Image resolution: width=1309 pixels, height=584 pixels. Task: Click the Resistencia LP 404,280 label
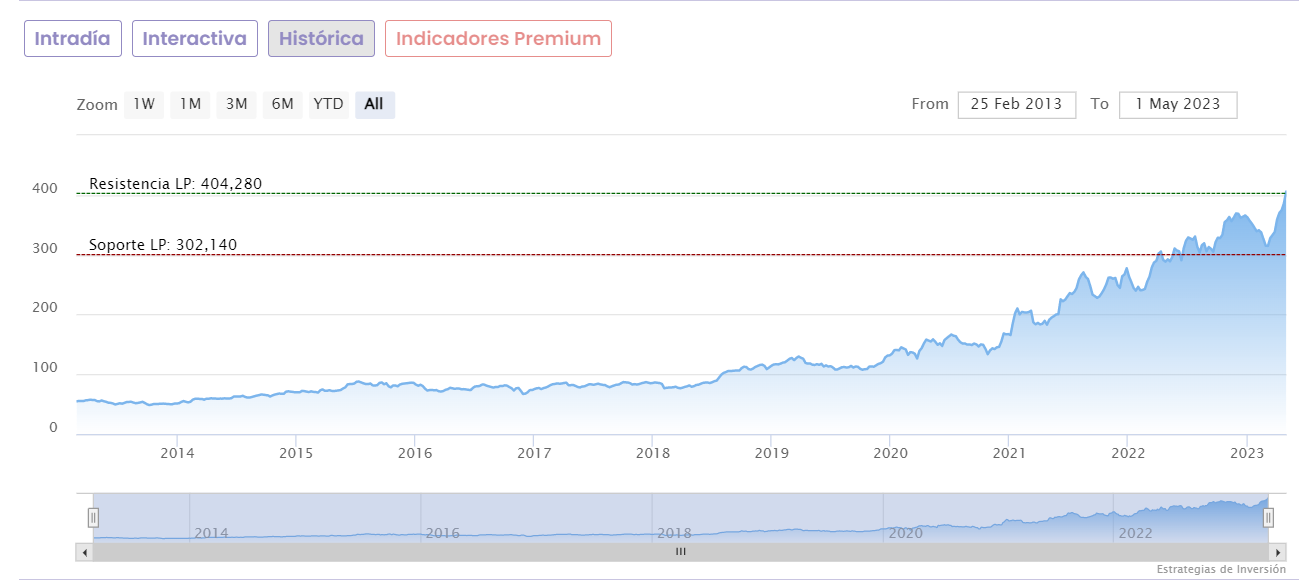[175, 184]
